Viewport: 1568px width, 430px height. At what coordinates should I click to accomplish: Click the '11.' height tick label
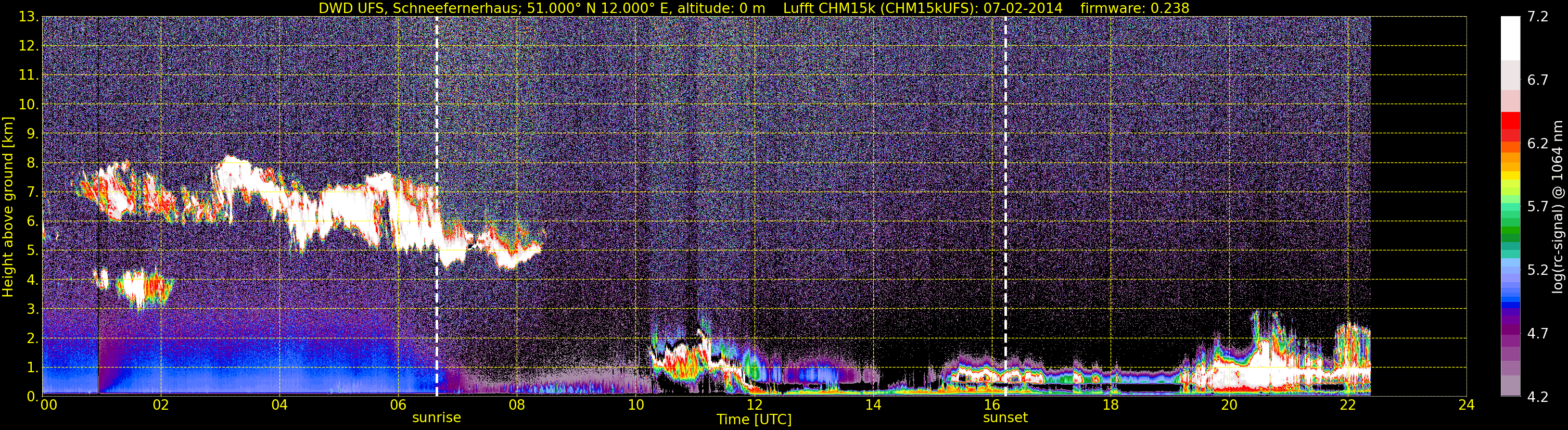(28, 75)
